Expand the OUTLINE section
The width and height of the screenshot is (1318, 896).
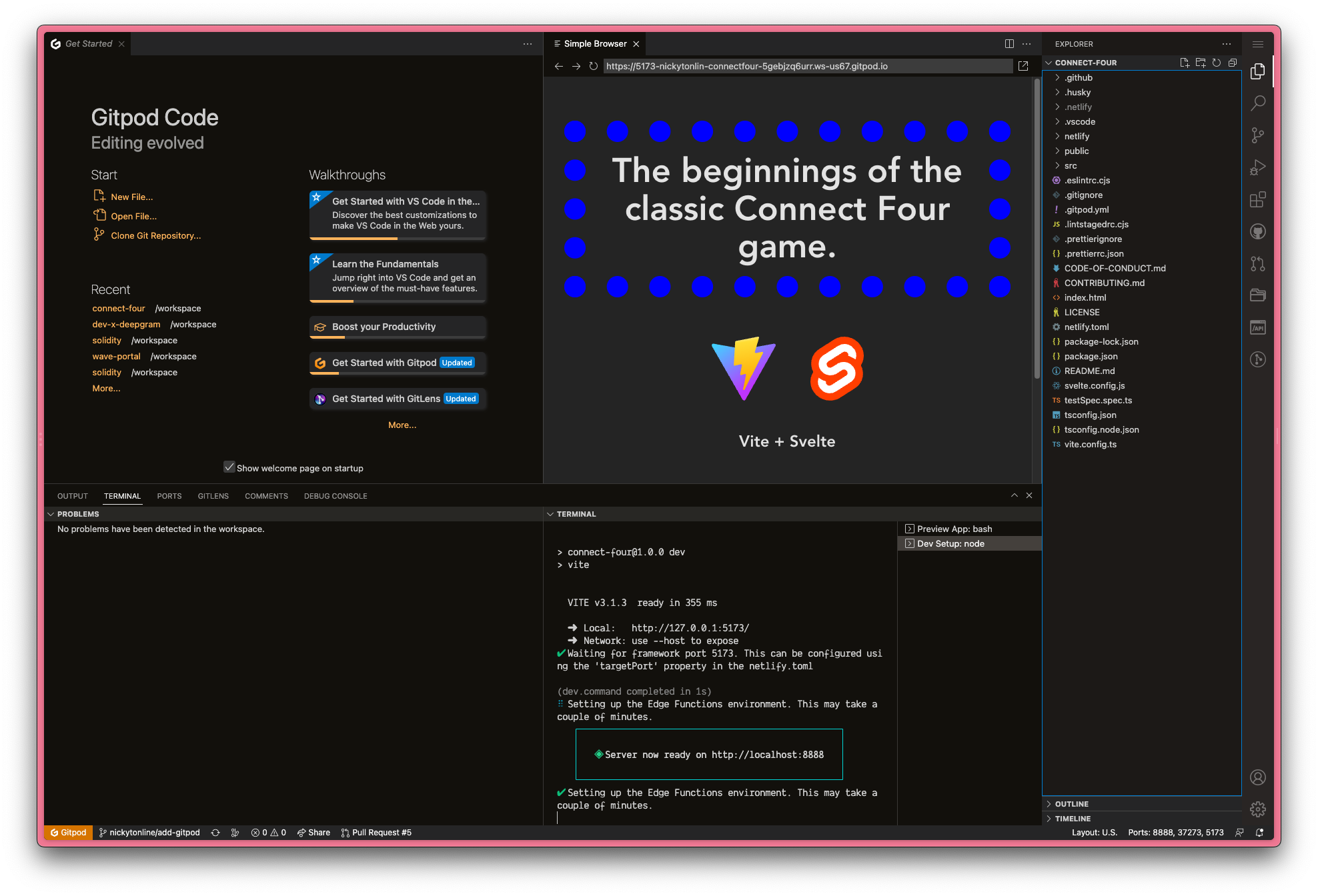[1071, 804]
